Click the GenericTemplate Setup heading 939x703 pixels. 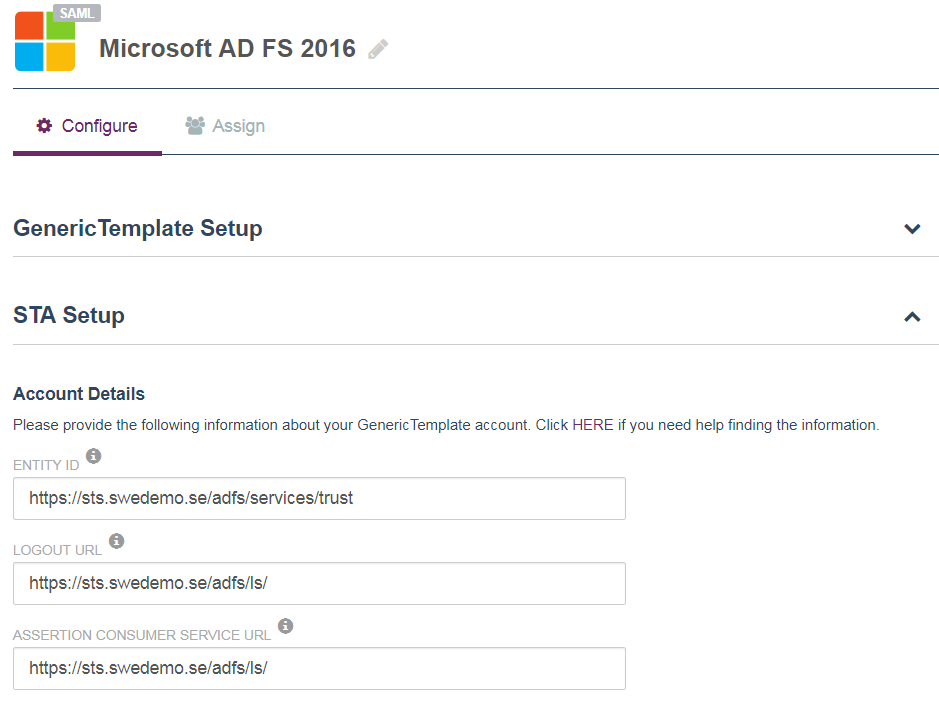(x=138, y=228)
